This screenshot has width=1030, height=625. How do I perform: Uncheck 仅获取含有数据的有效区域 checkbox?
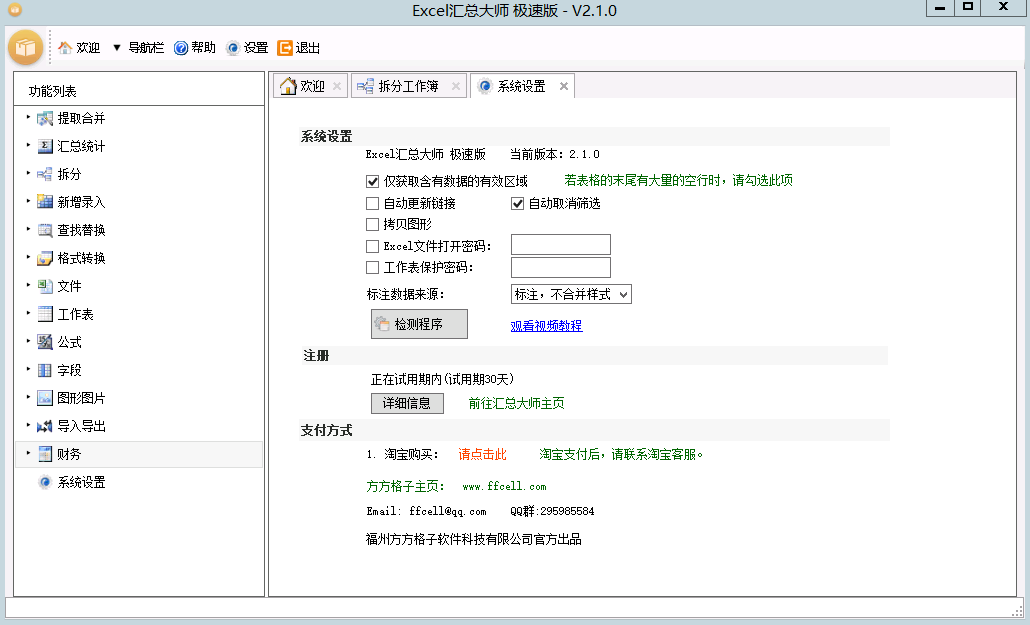click(372, 181)
